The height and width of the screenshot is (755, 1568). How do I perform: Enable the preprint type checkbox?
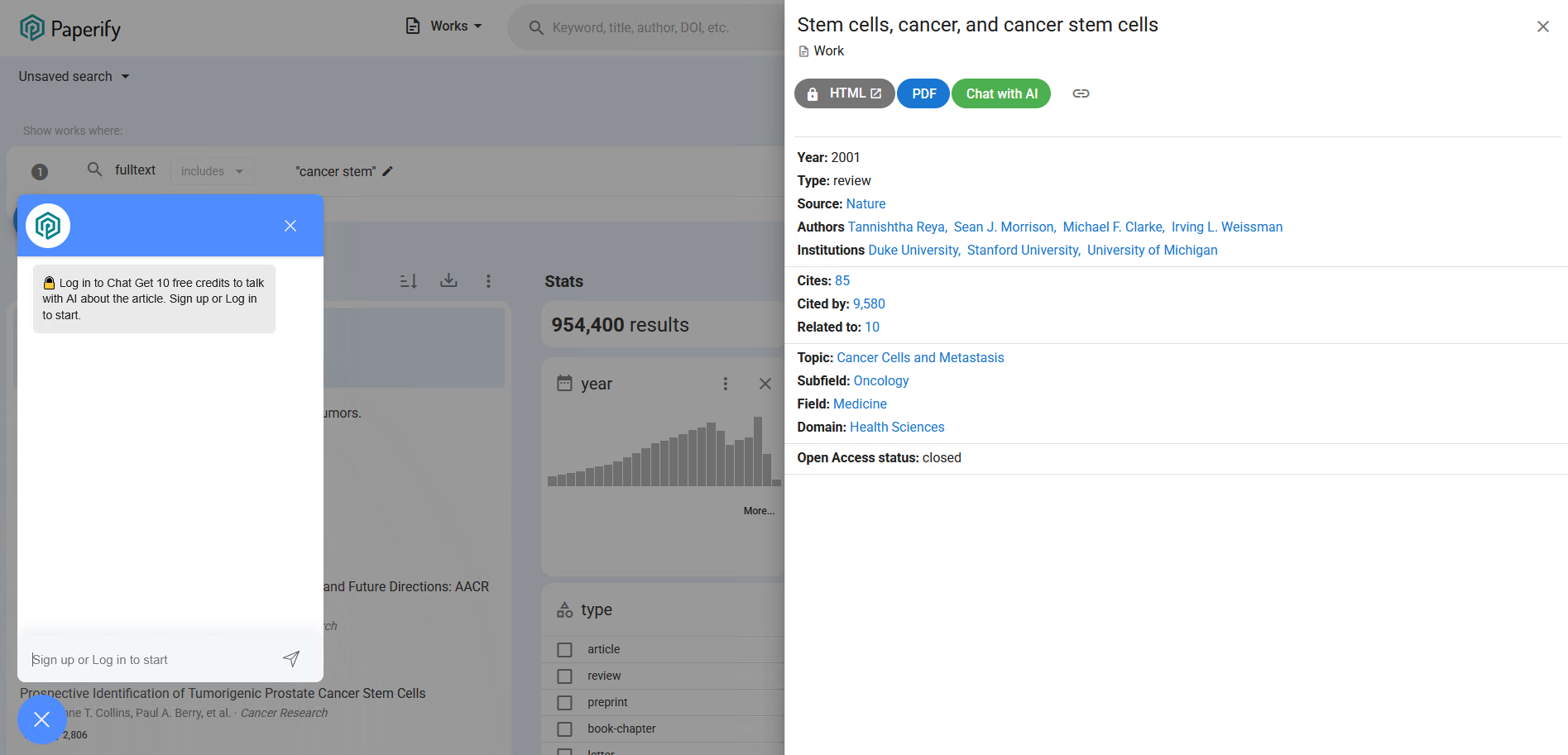tap(565, 703)
